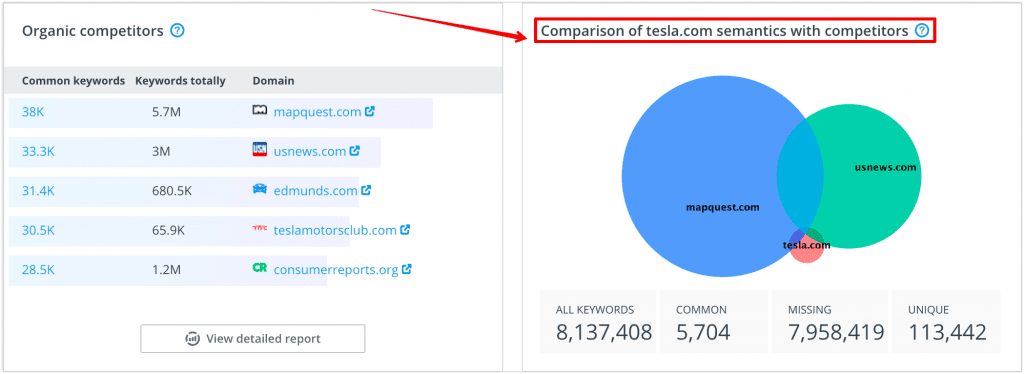Click the Comparison of tesla.com semantics heading
The width and height of the screenshot is (1024, 374).
(x=725, y=31)
